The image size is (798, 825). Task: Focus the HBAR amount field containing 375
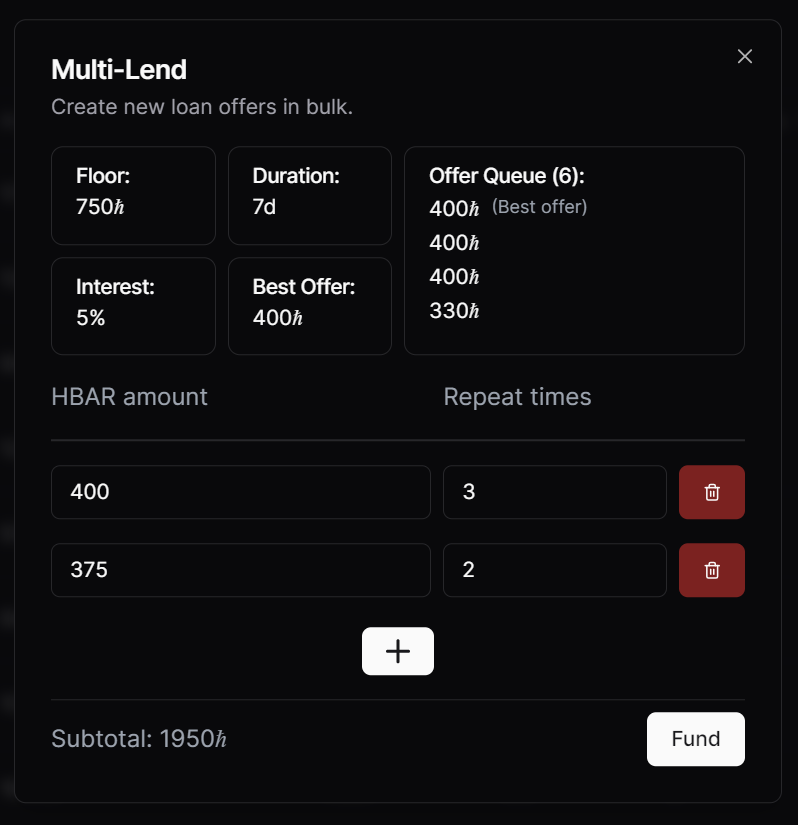(240, 570)
